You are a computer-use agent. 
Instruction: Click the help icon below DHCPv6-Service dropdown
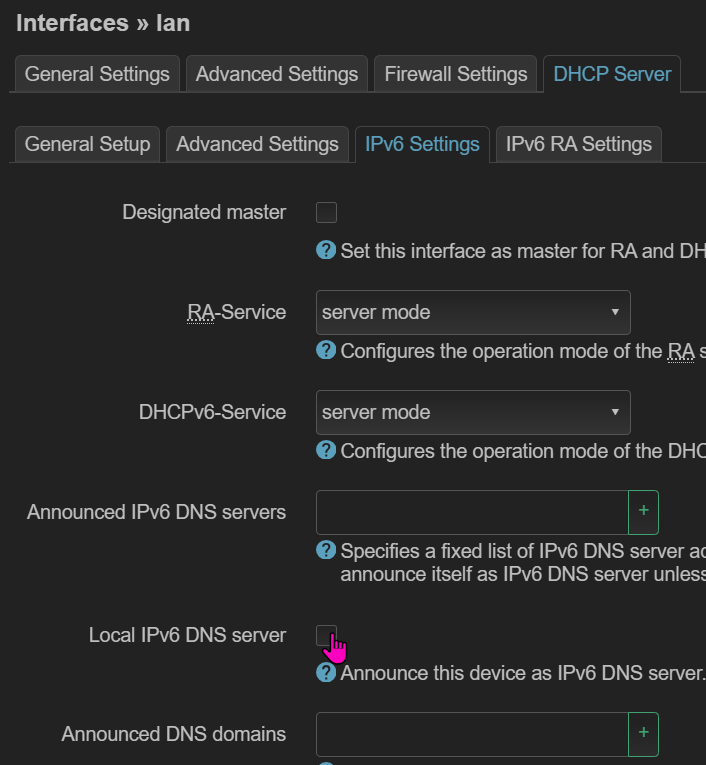pyautogui.click(x=326, y=450)
